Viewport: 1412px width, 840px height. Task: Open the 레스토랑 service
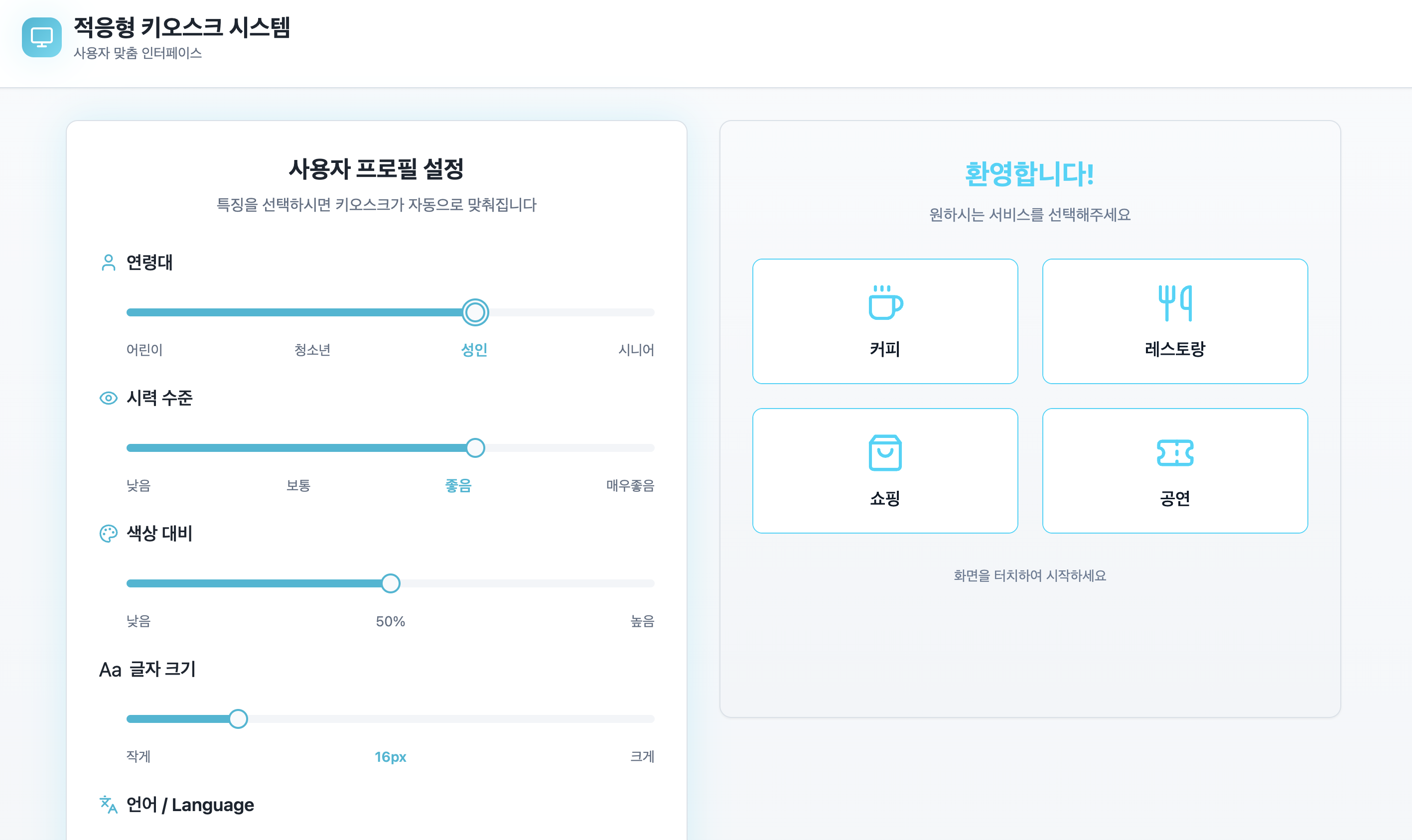[x=1175, y=321]
